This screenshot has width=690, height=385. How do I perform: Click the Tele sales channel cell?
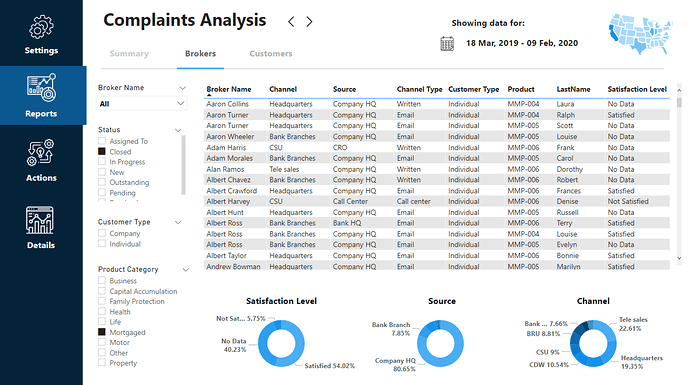[284, 169]
